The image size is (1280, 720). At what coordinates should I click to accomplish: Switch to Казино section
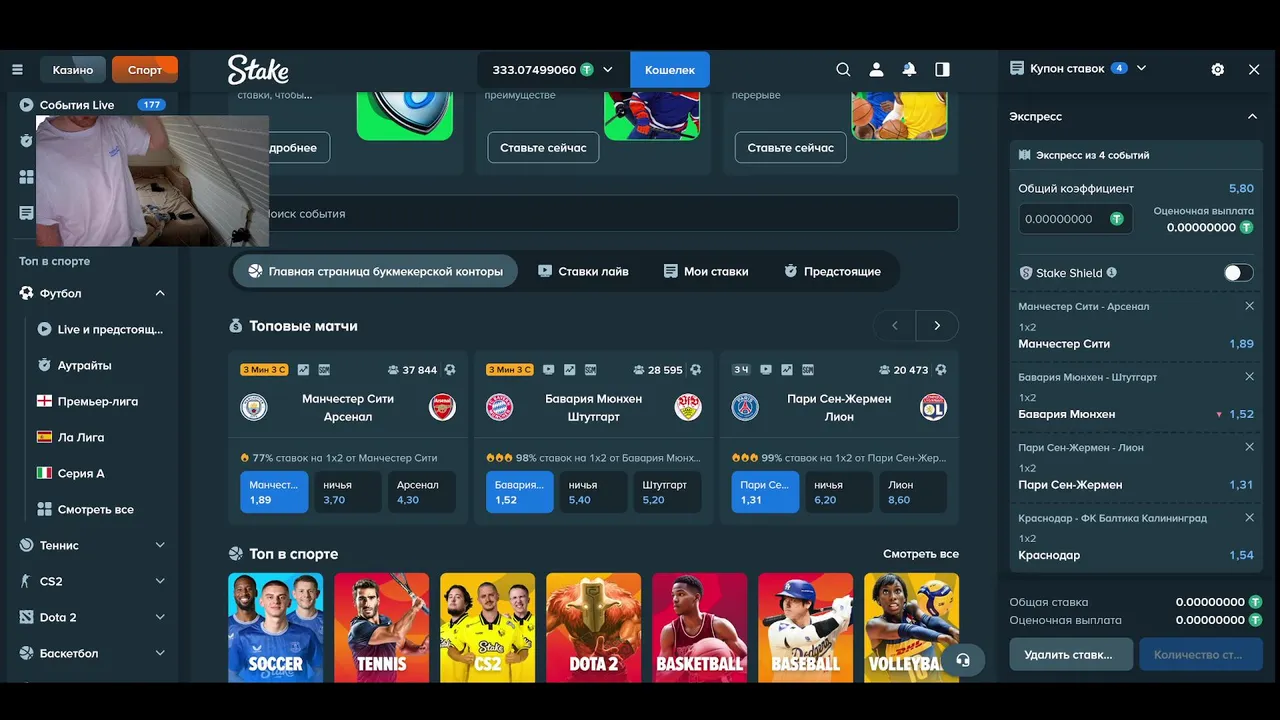pos(73,70)
